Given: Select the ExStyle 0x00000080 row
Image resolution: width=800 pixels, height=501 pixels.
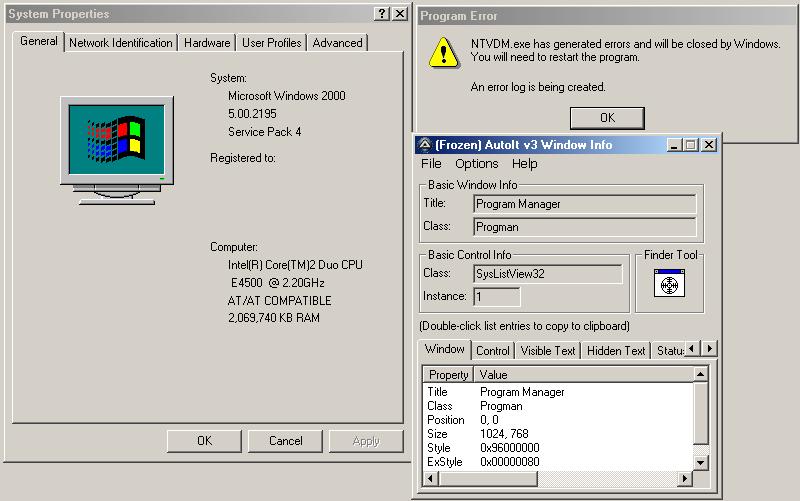Looking at the screenshot, I should [x=558, y=462].
